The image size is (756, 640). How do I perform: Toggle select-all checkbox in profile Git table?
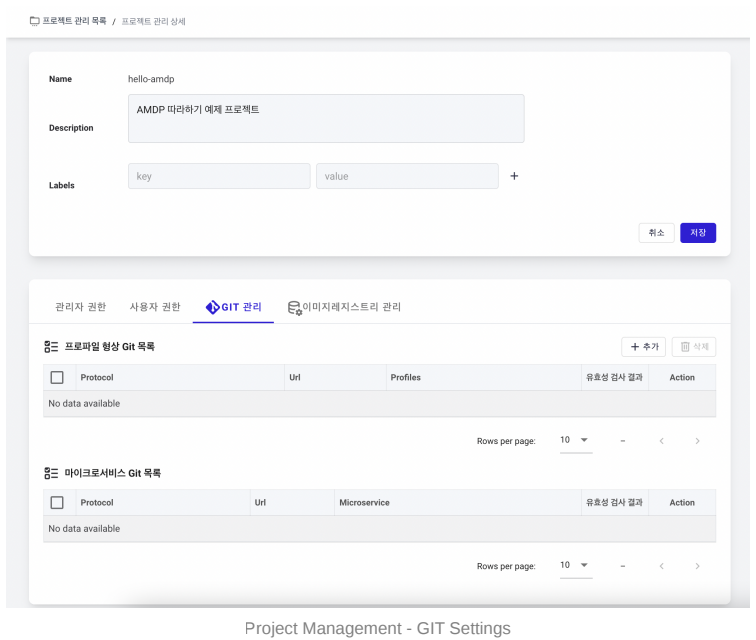click(57, 377)
